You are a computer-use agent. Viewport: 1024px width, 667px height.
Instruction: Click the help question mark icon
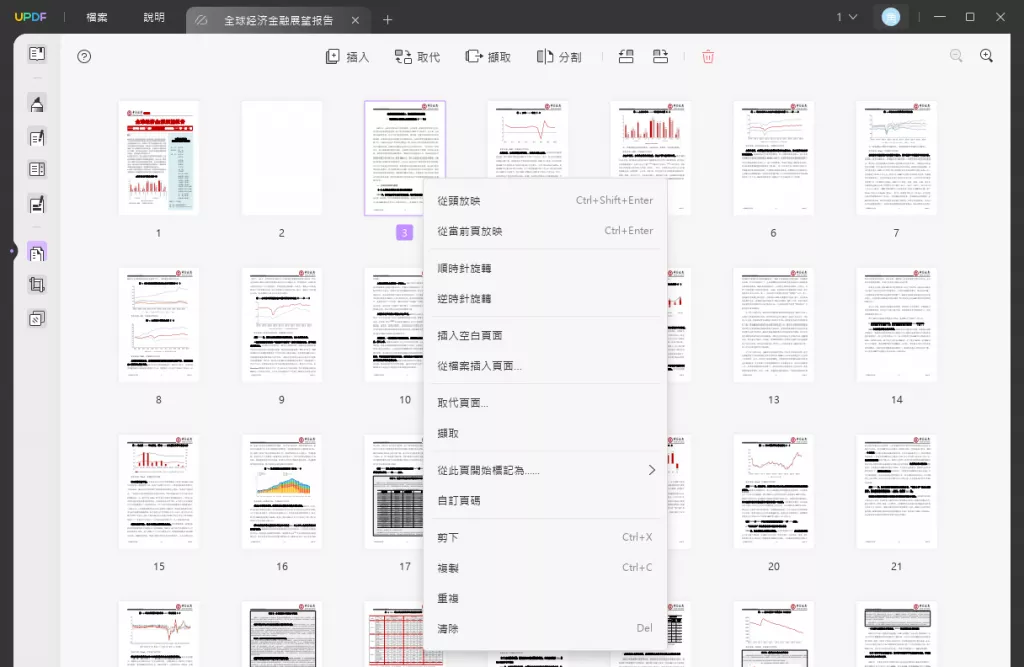click(84, 57)
